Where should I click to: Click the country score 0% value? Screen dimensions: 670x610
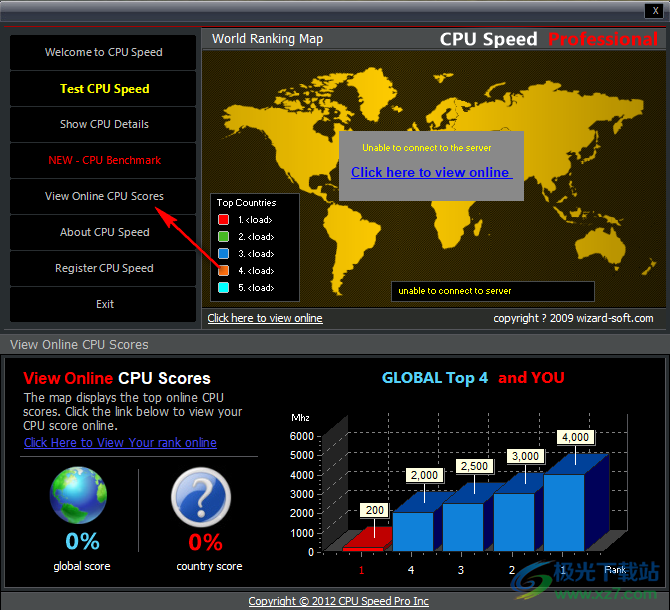tap(206, 543)
